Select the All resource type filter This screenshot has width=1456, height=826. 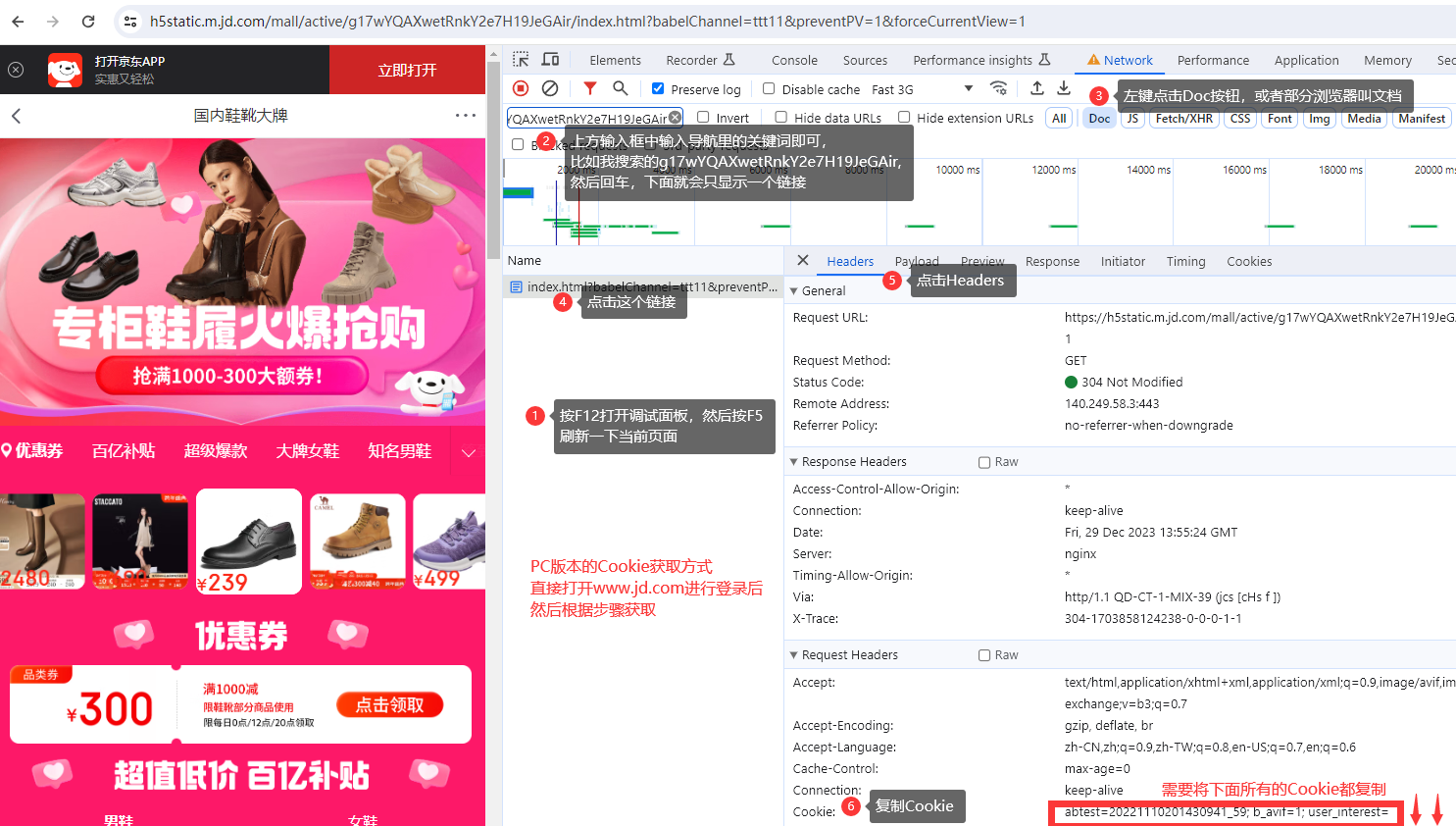pos(1059,118)
